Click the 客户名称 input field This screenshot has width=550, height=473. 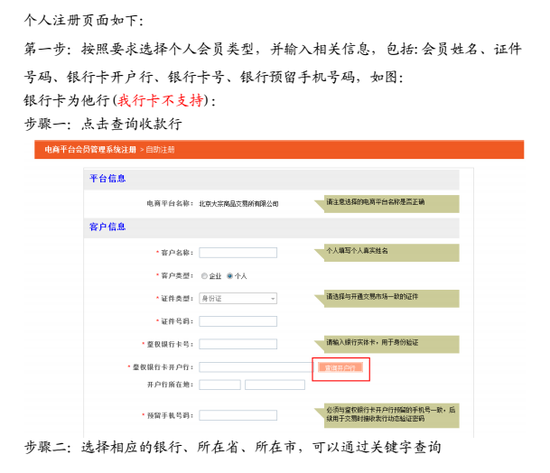click(238, 252)
